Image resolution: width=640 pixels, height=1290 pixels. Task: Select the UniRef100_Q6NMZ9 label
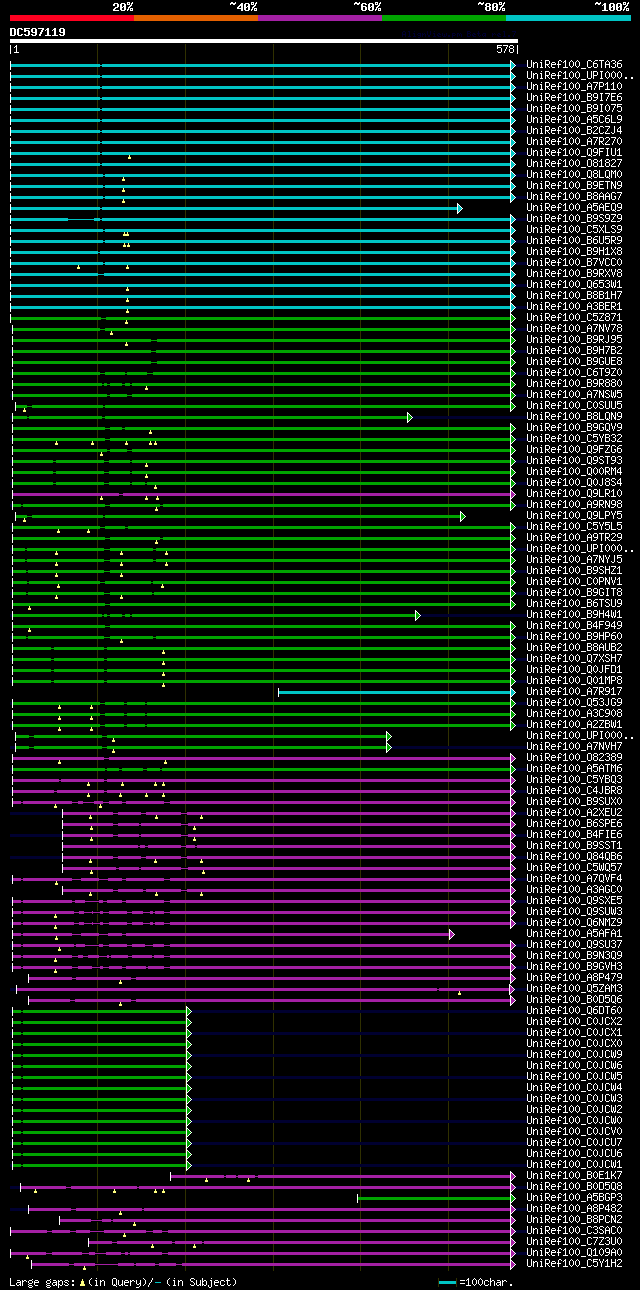coord(574,923)
